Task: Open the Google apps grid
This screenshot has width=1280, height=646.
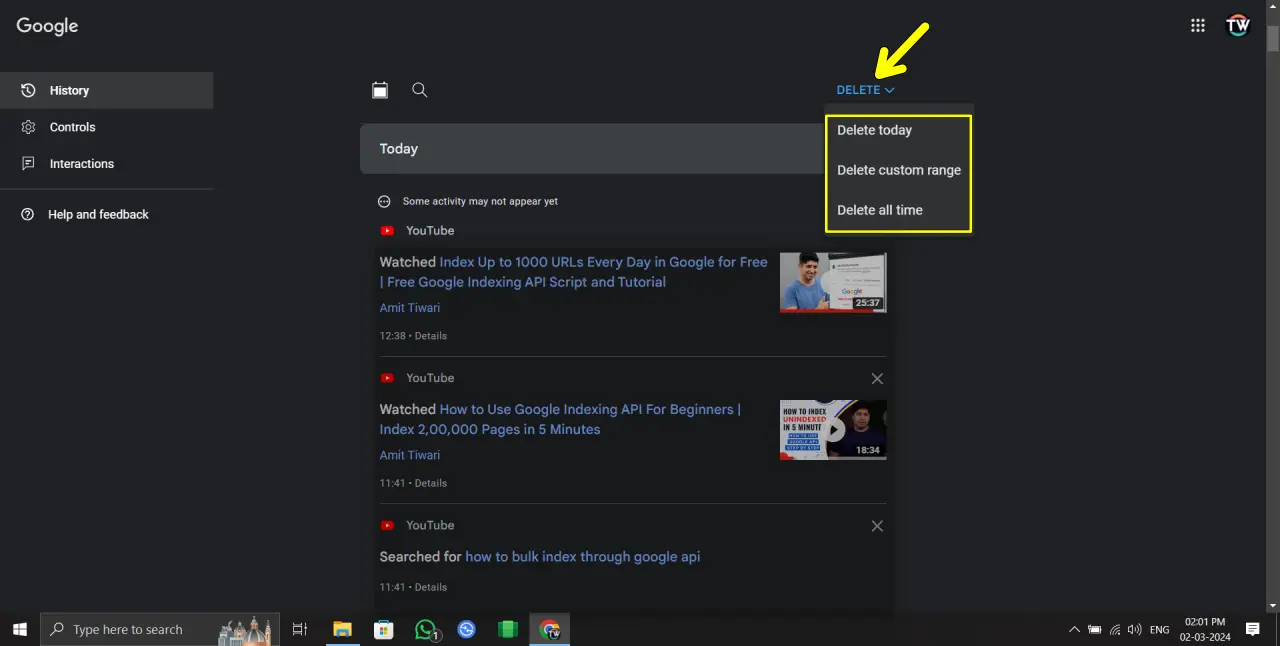Action: click(1197, 25)
